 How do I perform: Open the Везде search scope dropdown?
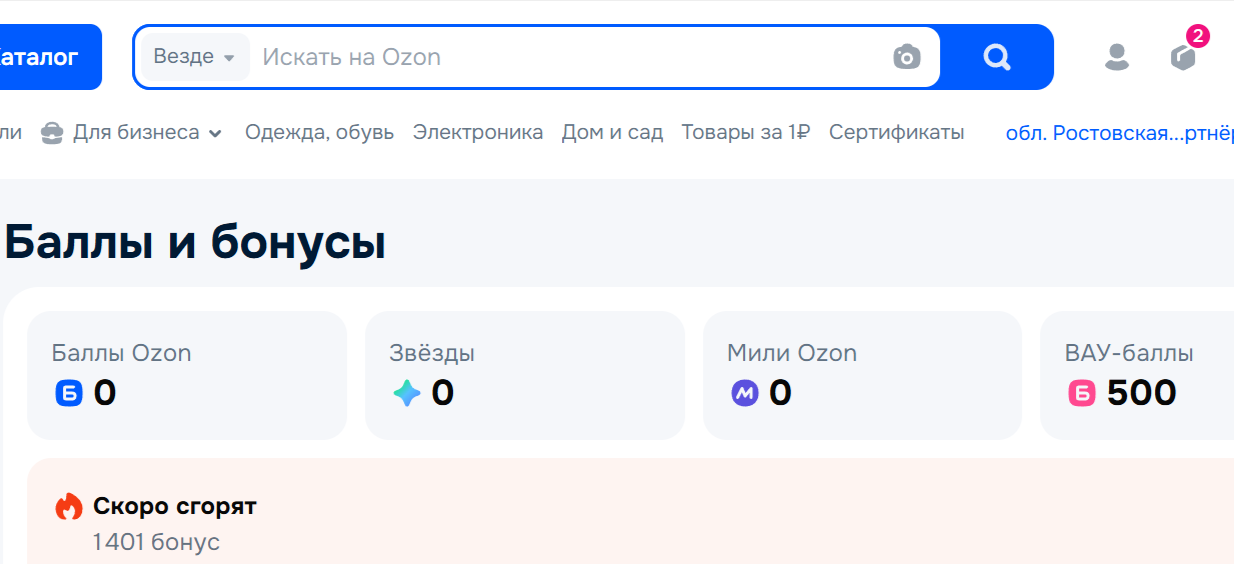coord(194,57)
